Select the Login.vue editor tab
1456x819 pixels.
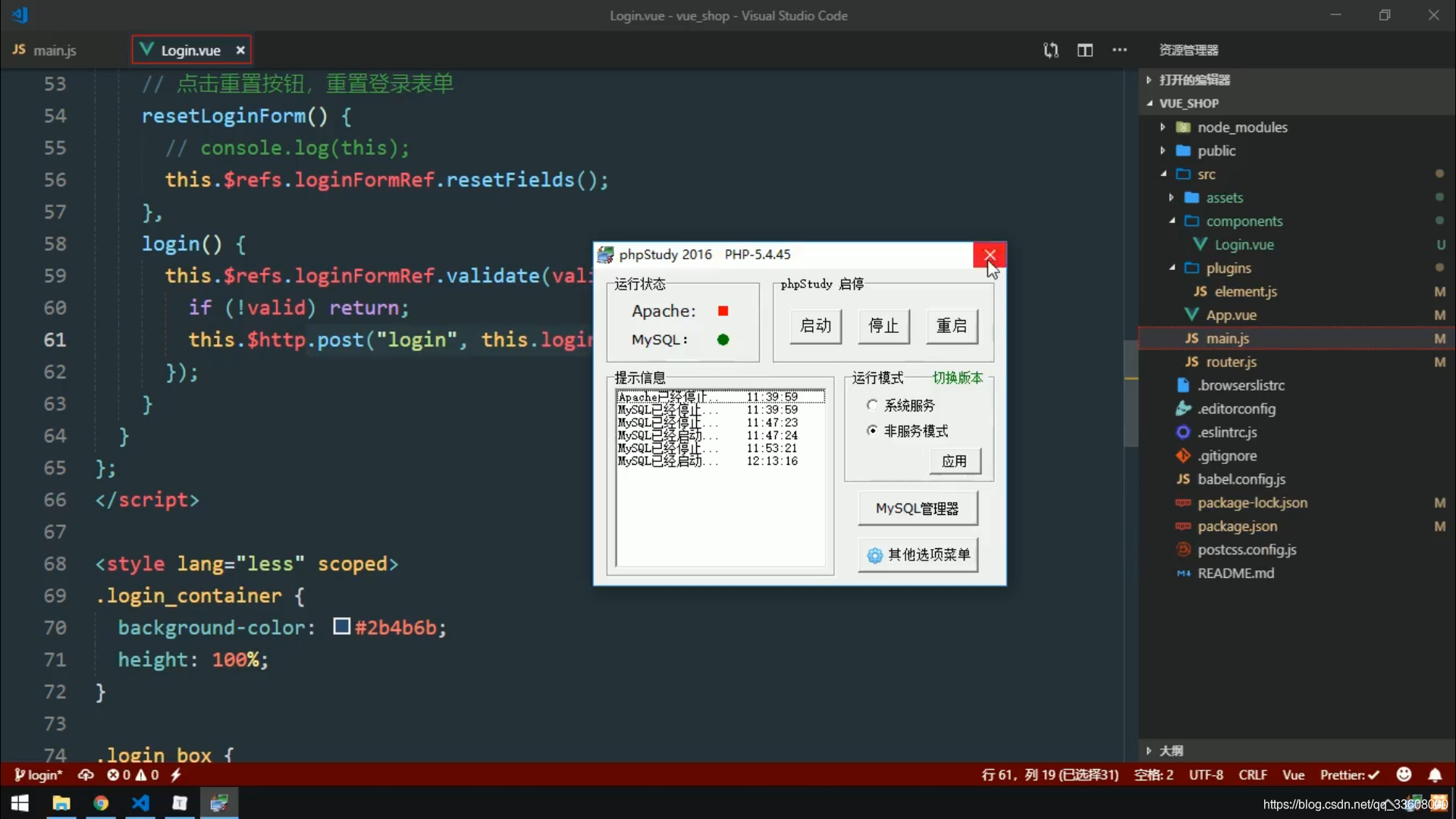pyautogui.click(x=191, y=50)
